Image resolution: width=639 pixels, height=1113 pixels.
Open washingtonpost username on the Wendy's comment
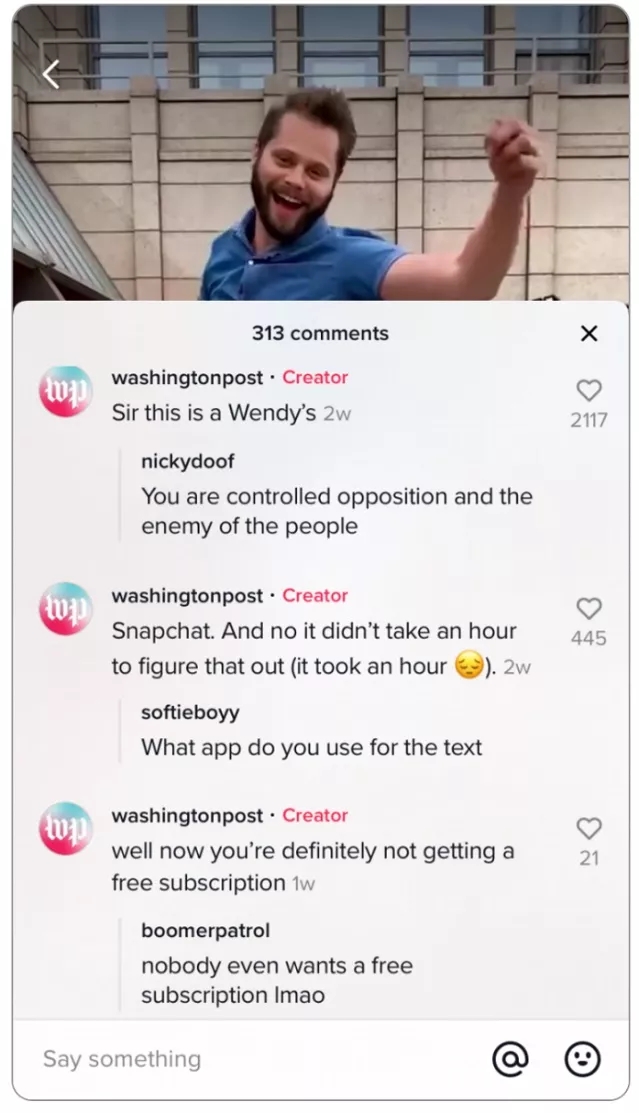(187, 378)
